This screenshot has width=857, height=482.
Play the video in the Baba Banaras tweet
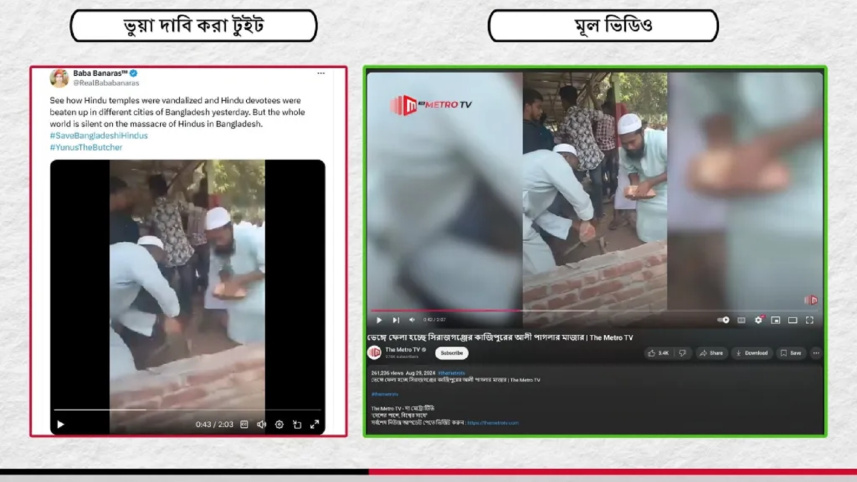pyautogui.click(x=61, y=424)
